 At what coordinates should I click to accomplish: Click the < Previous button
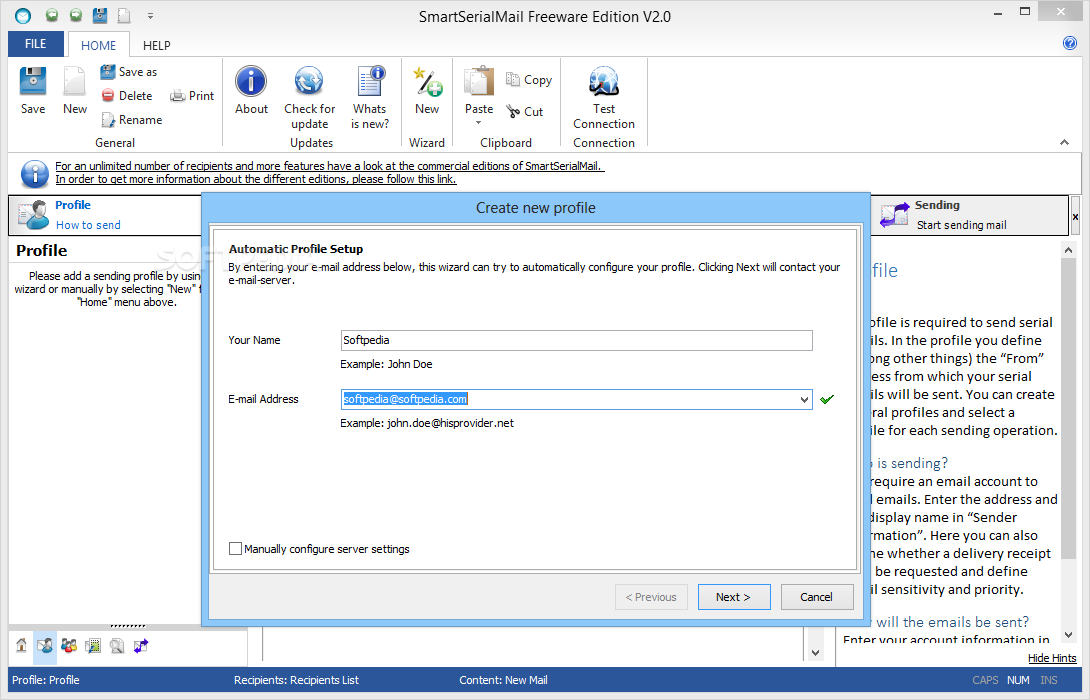(x=651, y=597)
